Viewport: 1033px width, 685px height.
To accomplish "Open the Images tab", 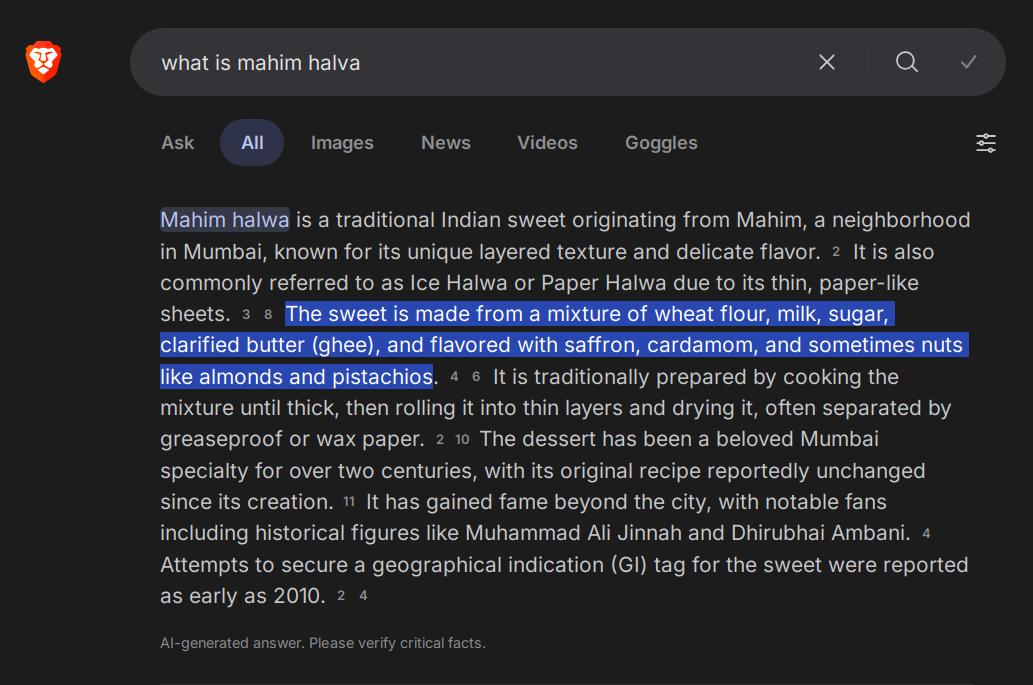I will click(x=342, y=143).
